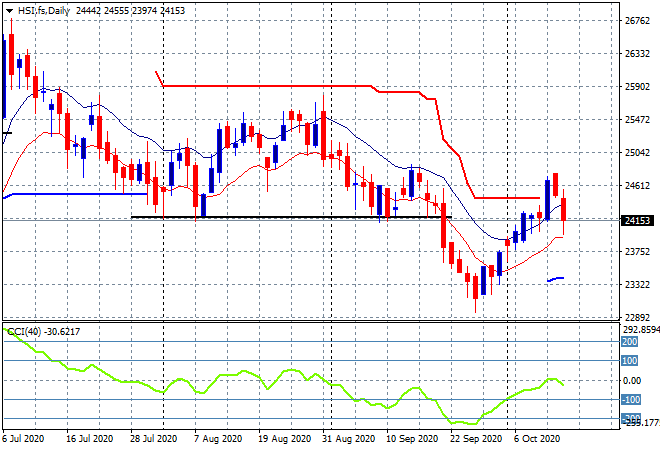Select the short blue line near 23322

pos(556,279)
